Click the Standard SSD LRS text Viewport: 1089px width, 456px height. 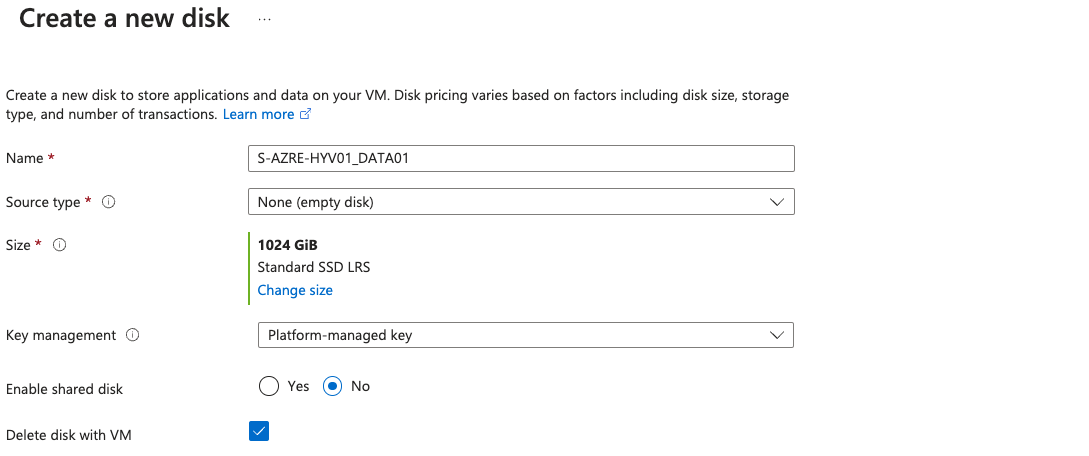(314, 267)
